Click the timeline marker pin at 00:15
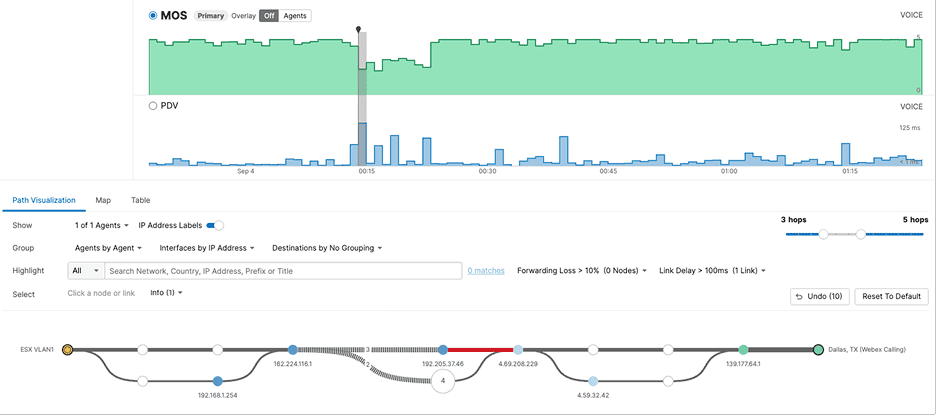 point(359,29)
